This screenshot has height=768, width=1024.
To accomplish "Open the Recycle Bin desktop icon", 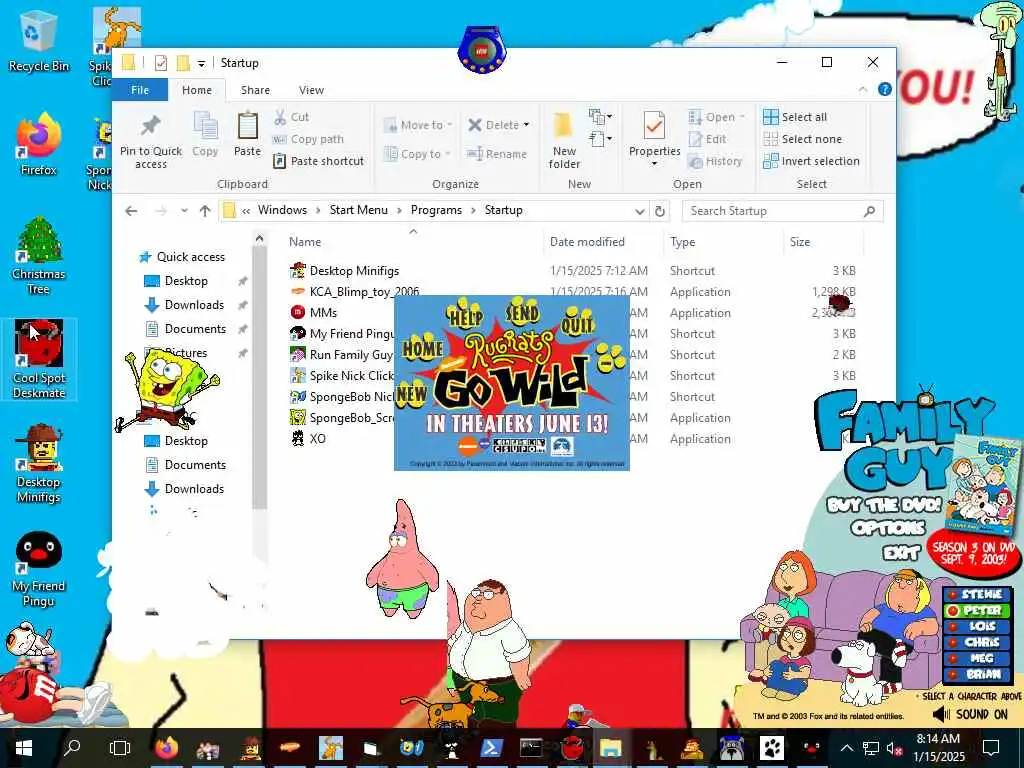I will tap(38, 42).
